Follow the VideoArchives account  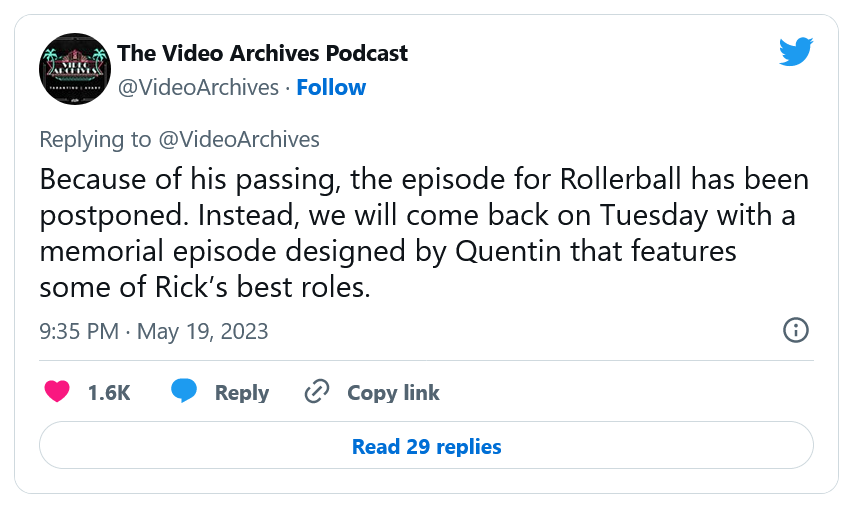point(331,88)
